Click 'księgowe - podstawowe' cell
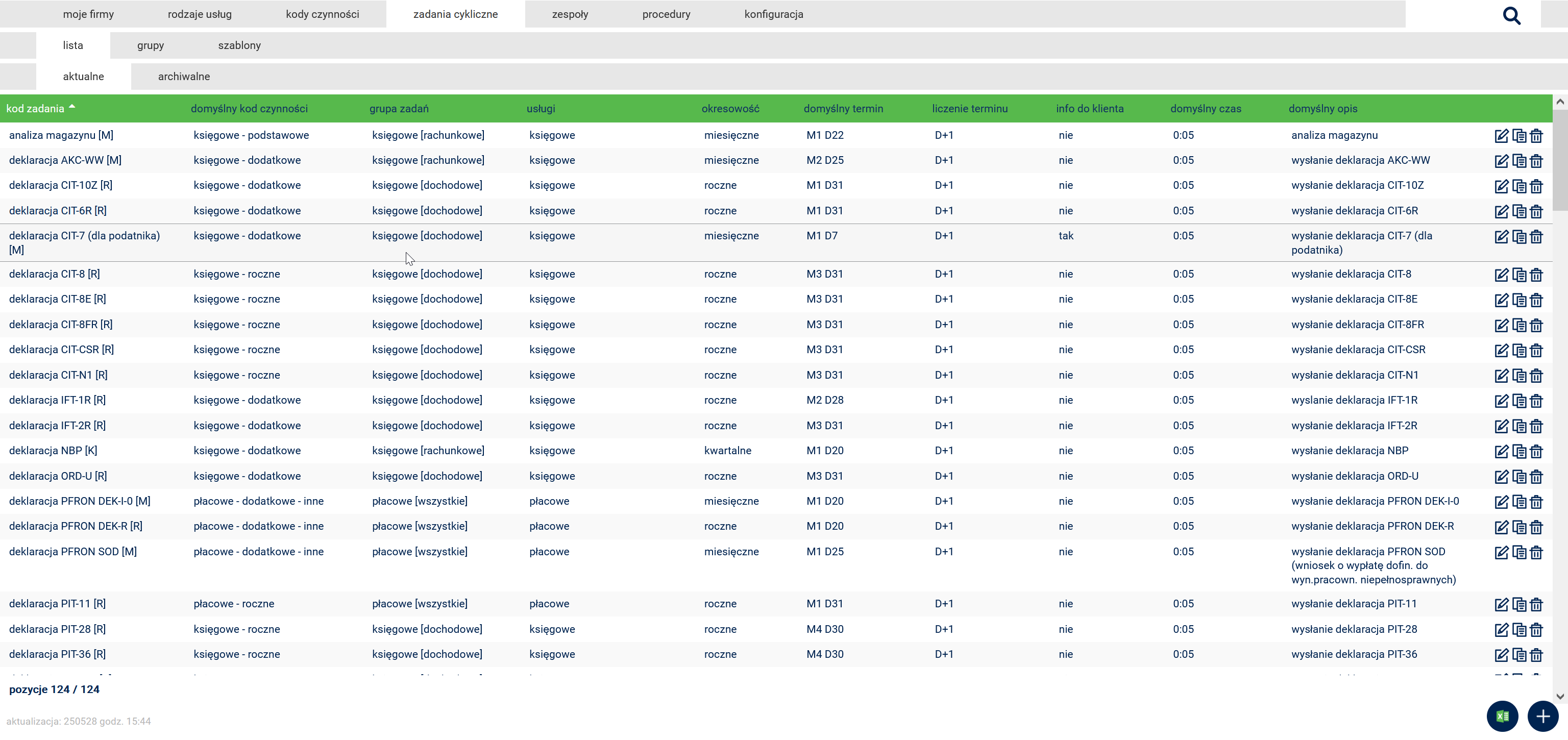This screenshot has width=1568, height=740. point(251,135)
